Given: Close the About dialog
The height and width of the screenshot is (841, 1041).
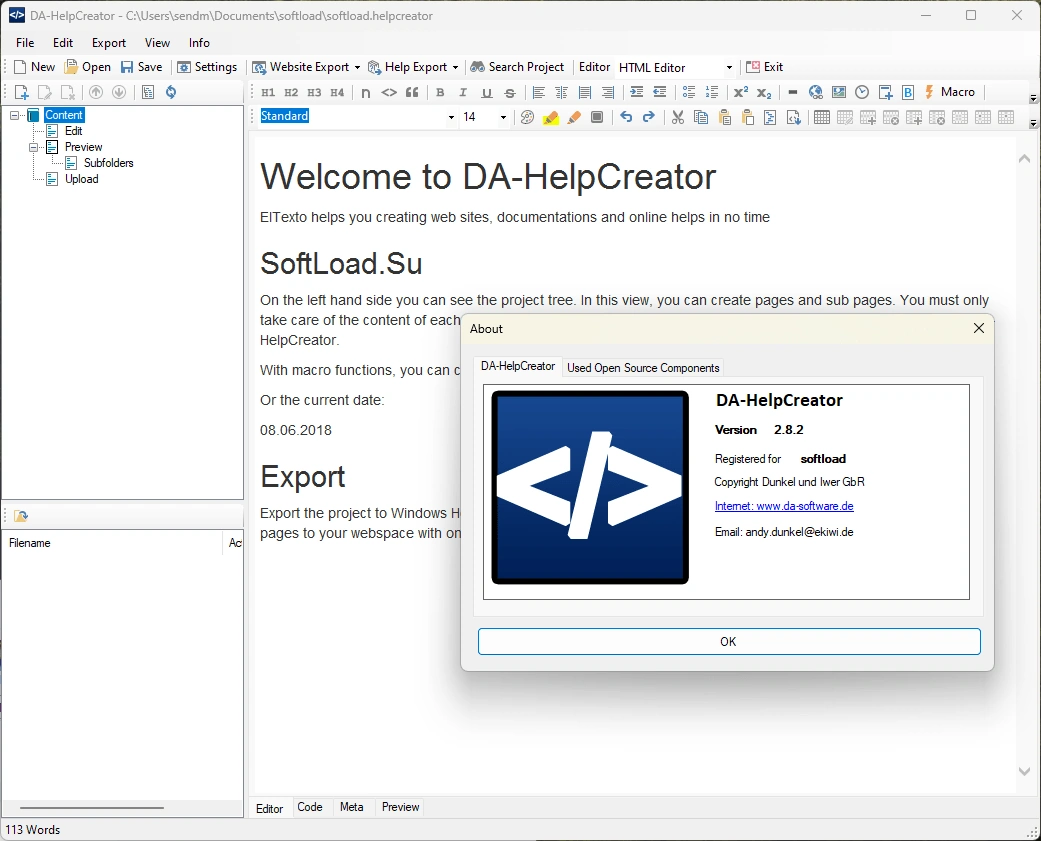Looking at the screenshot, I should click(979, 328).
